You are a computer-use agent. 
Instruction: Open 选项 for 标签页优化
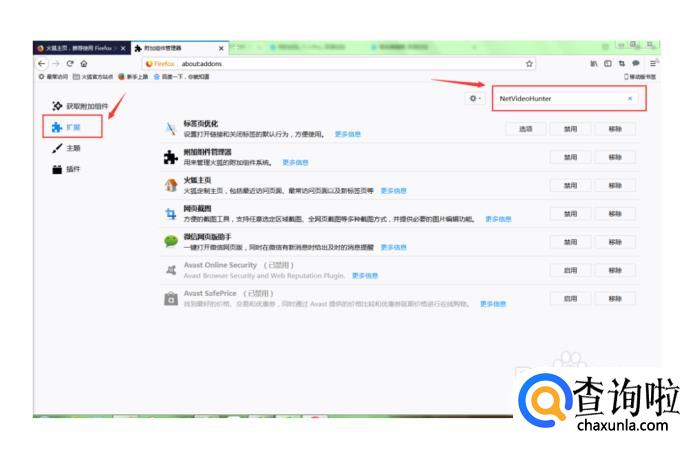click(x=526, y=129)
